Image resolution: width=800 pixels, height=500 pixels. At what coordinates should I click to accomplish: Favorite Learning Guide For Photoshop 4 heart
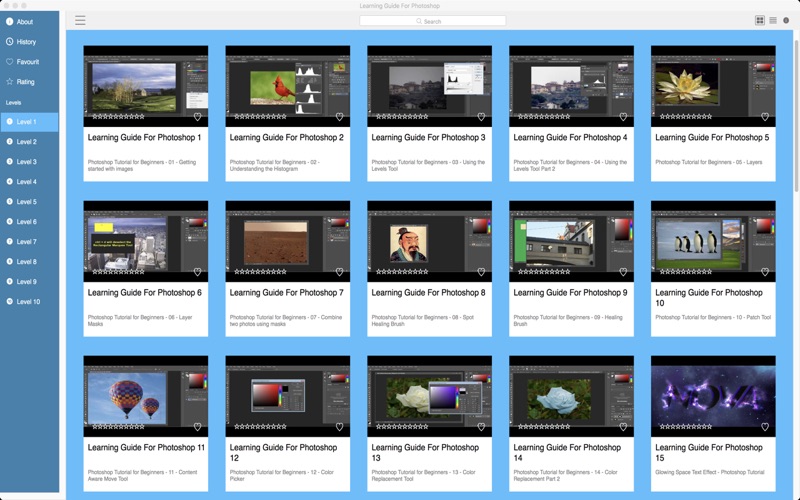(x=623, y=117)
